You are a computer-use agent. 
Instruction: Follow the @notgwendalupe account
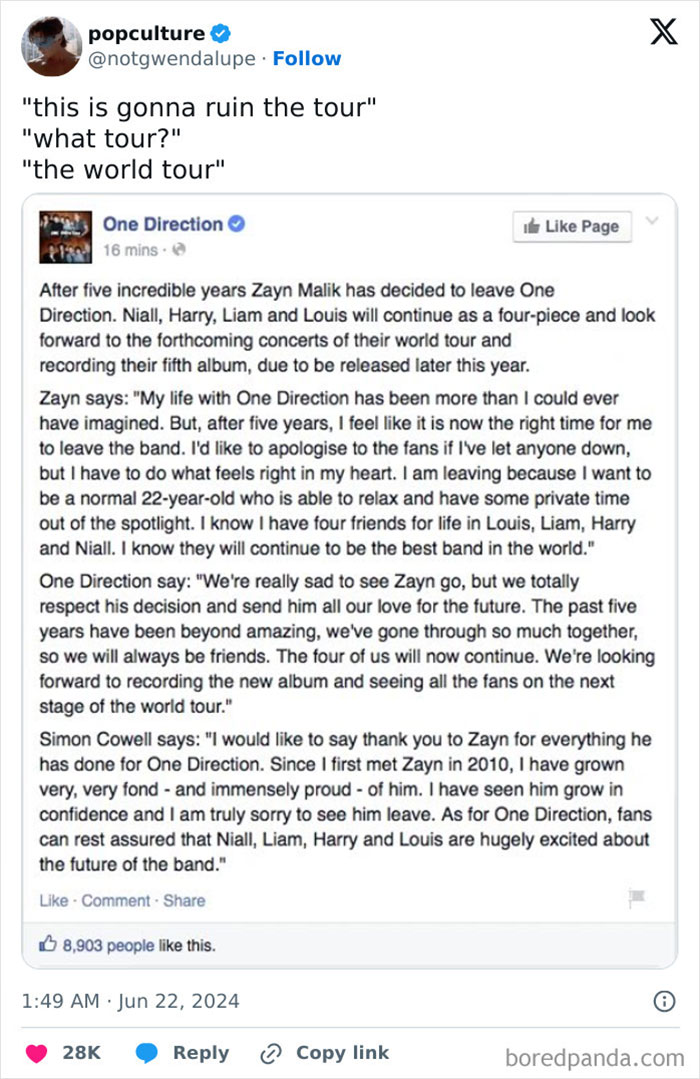click(x=307, y=59)
